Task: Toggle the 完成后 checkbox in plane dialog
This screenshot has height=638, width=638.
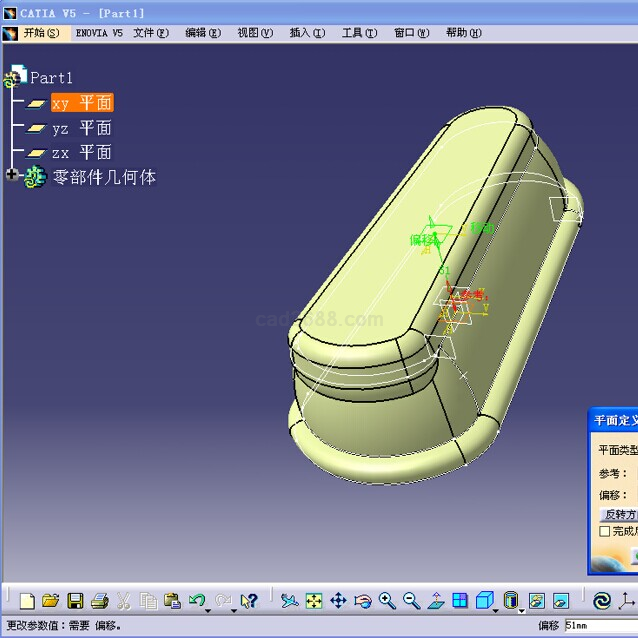Action: 604,531
